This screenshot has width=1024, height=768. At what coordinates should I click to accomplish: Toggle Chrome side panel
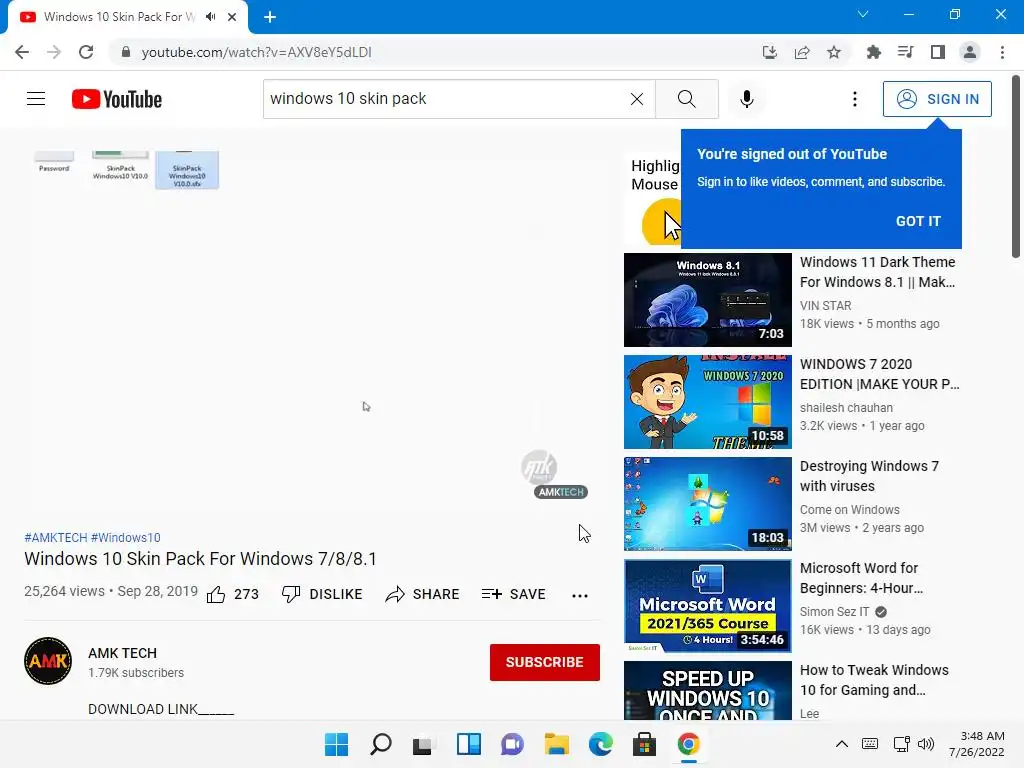coord(938,52)
